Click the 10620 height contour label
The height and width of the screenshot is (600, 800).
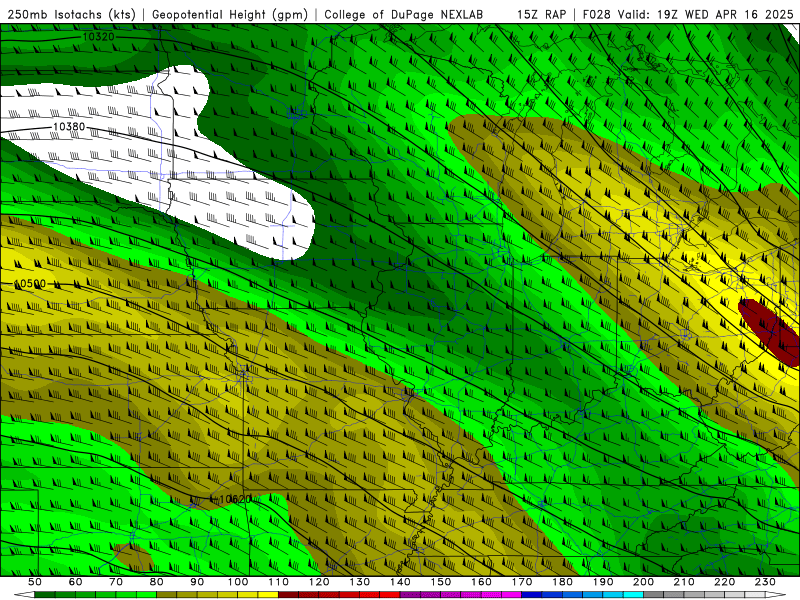pyautogui.click(x=235, y=499)
